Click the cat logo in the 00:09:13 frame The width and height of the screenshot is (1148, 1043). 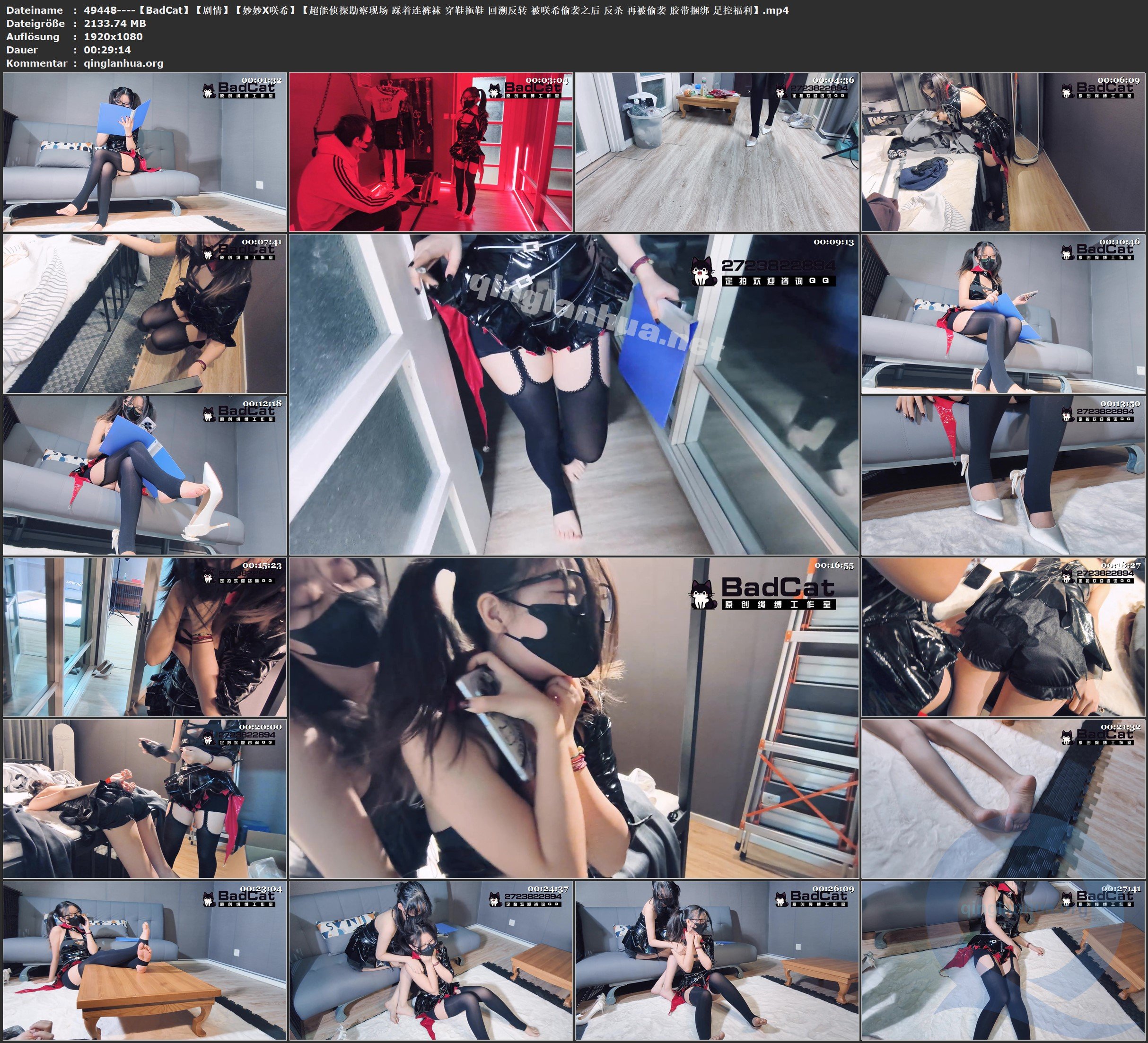704,271
